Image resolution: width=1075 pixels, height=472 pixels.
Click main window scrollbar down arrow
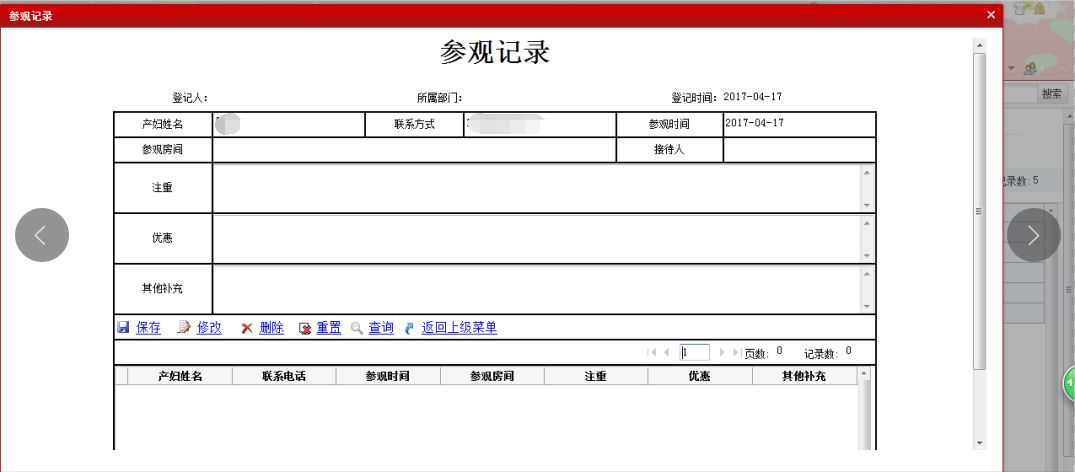(980, 443)
